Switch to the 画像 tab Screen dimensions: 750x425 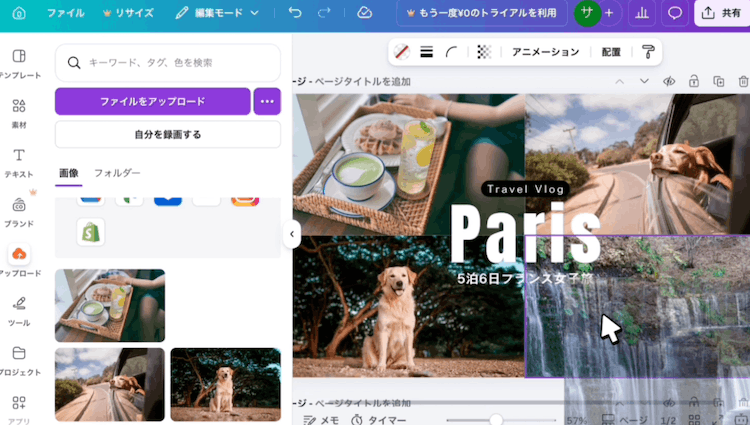click(x=69, y=173)
